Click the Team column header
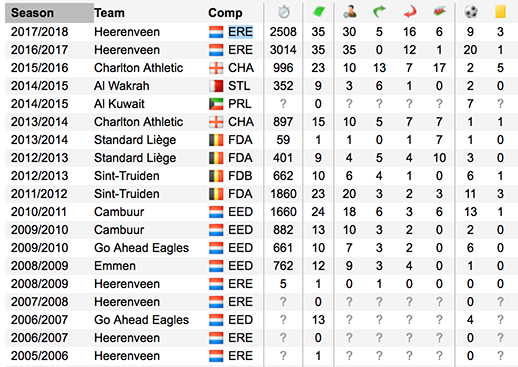The height and width of the screenshot is (367, 518). (x=109, y=13)
